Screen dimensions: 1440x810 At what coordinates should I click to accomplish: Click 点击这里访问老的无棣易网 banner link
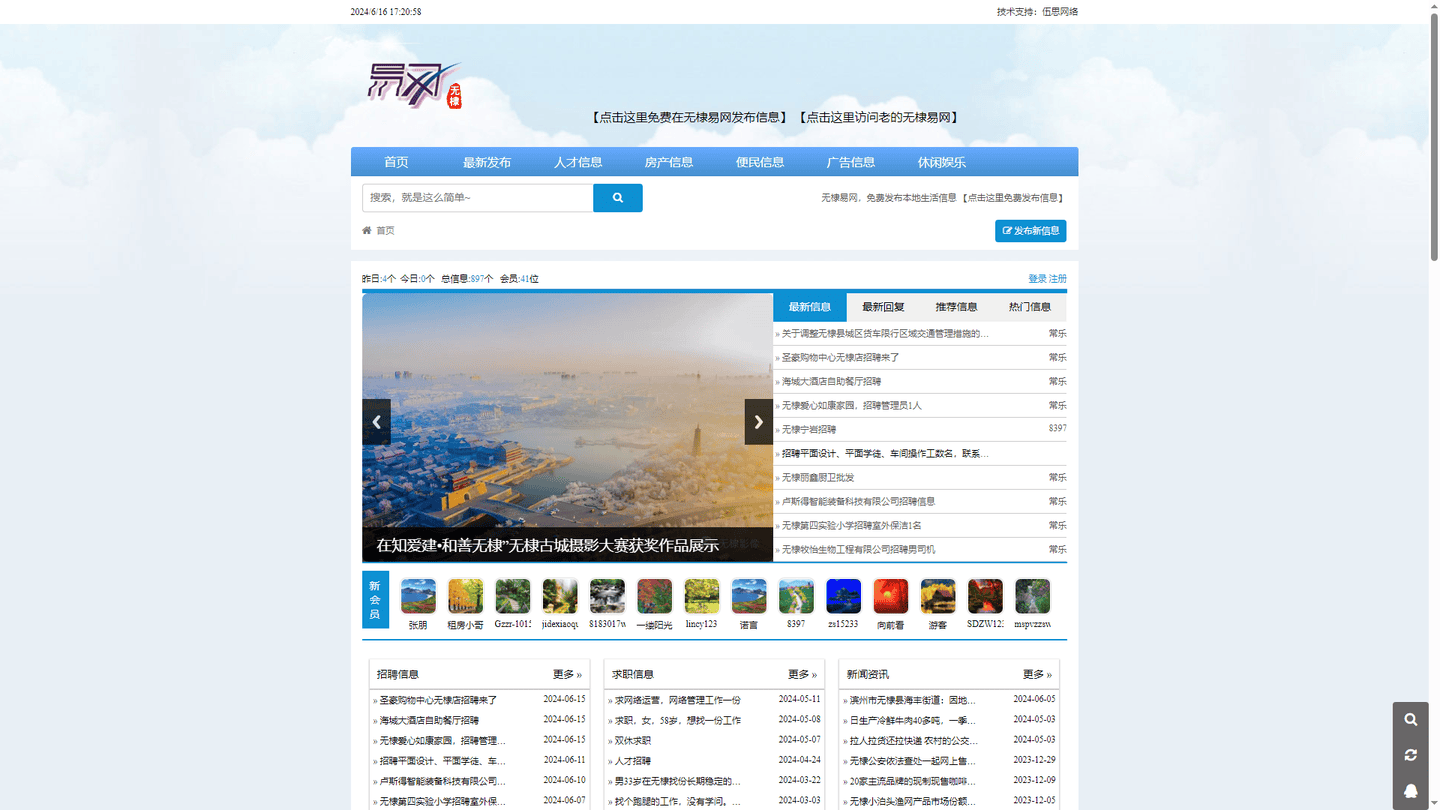[879, 117]
